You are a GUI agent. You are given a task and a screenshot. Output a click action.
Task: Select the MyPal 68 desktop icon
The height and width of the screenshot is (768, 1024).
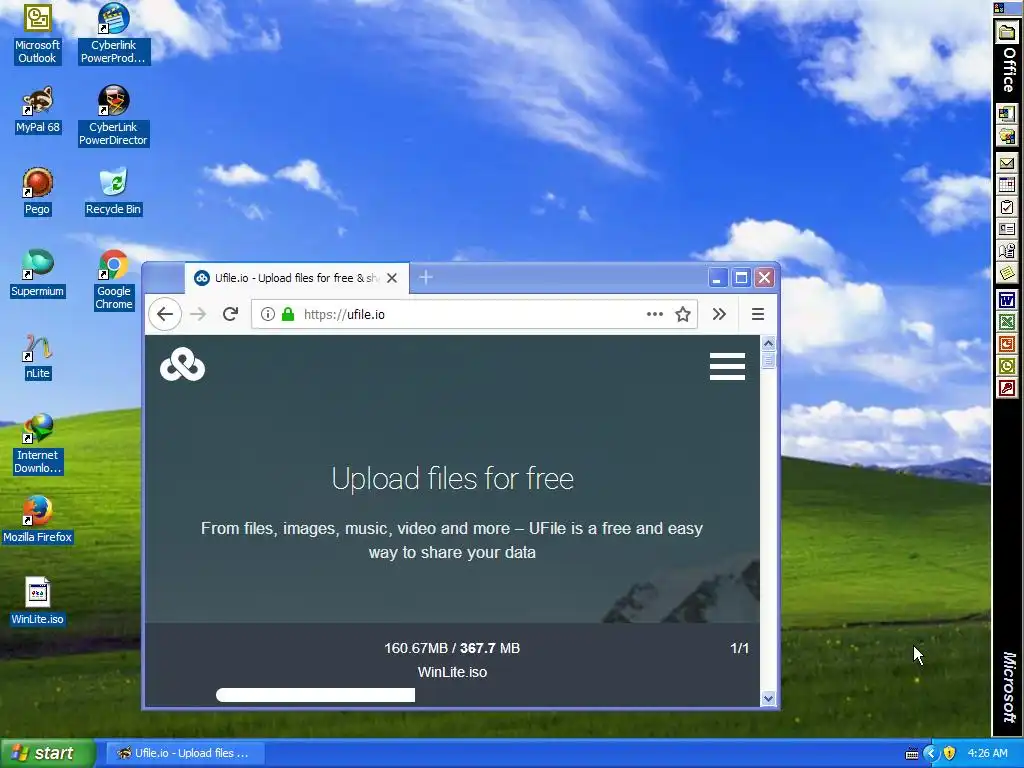click(37, 110)
